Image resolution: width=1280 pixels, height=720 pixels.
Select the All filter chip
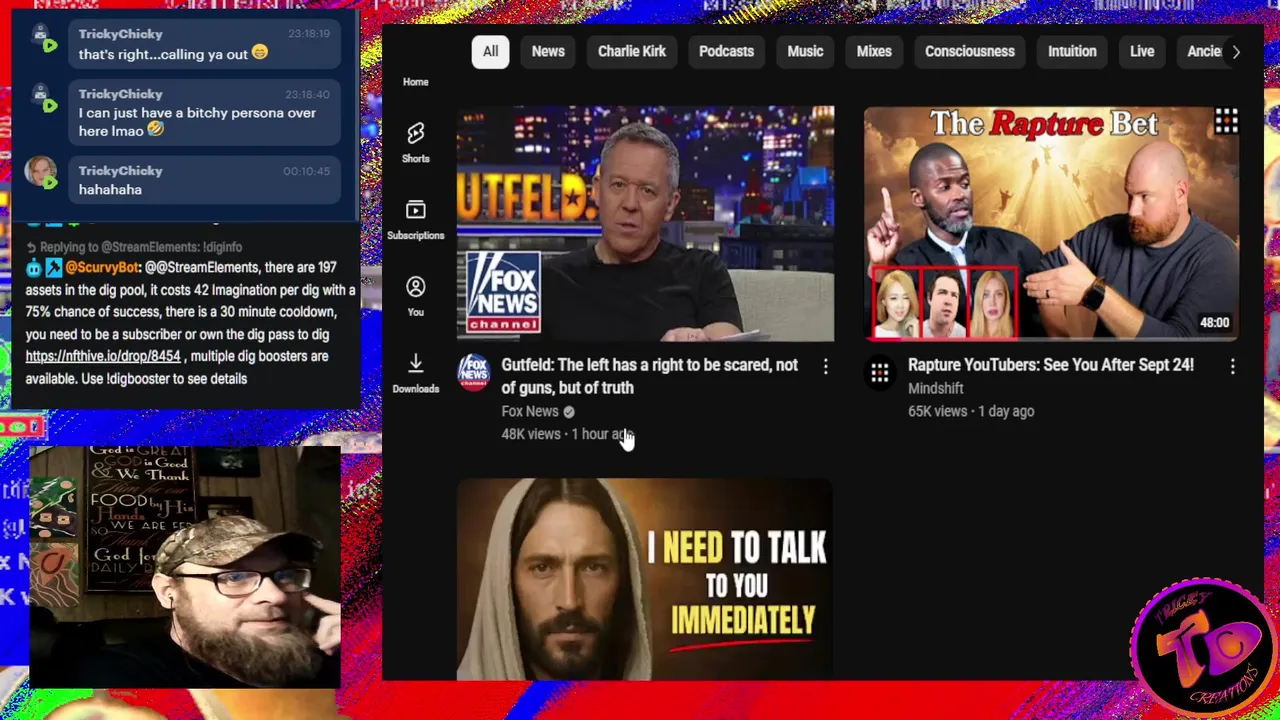491,52
